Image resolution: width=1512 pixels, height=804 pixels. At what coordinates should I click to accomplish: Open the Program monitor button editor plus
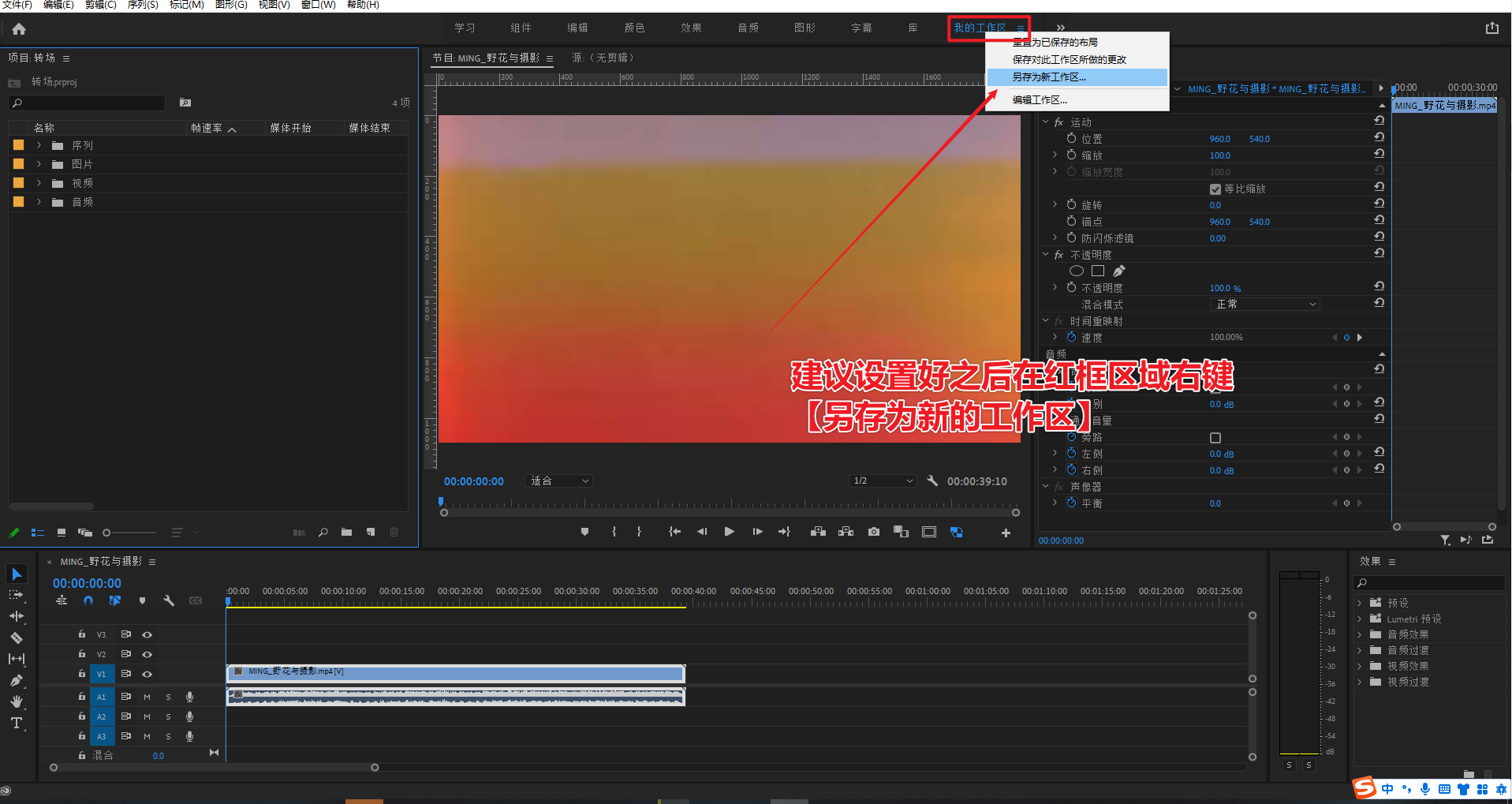[1006, 533]
